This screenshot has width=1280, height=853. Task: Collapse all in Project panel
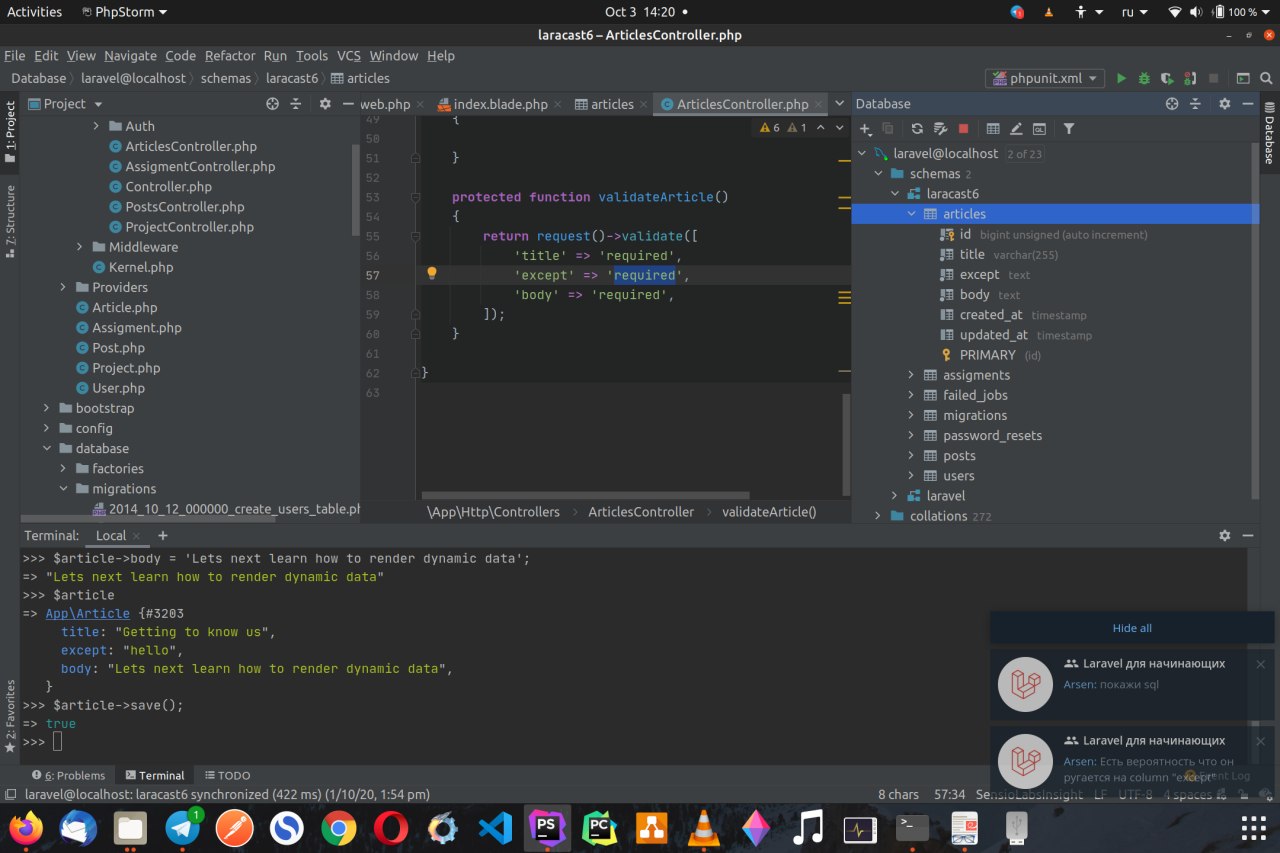tap(295, 104)
